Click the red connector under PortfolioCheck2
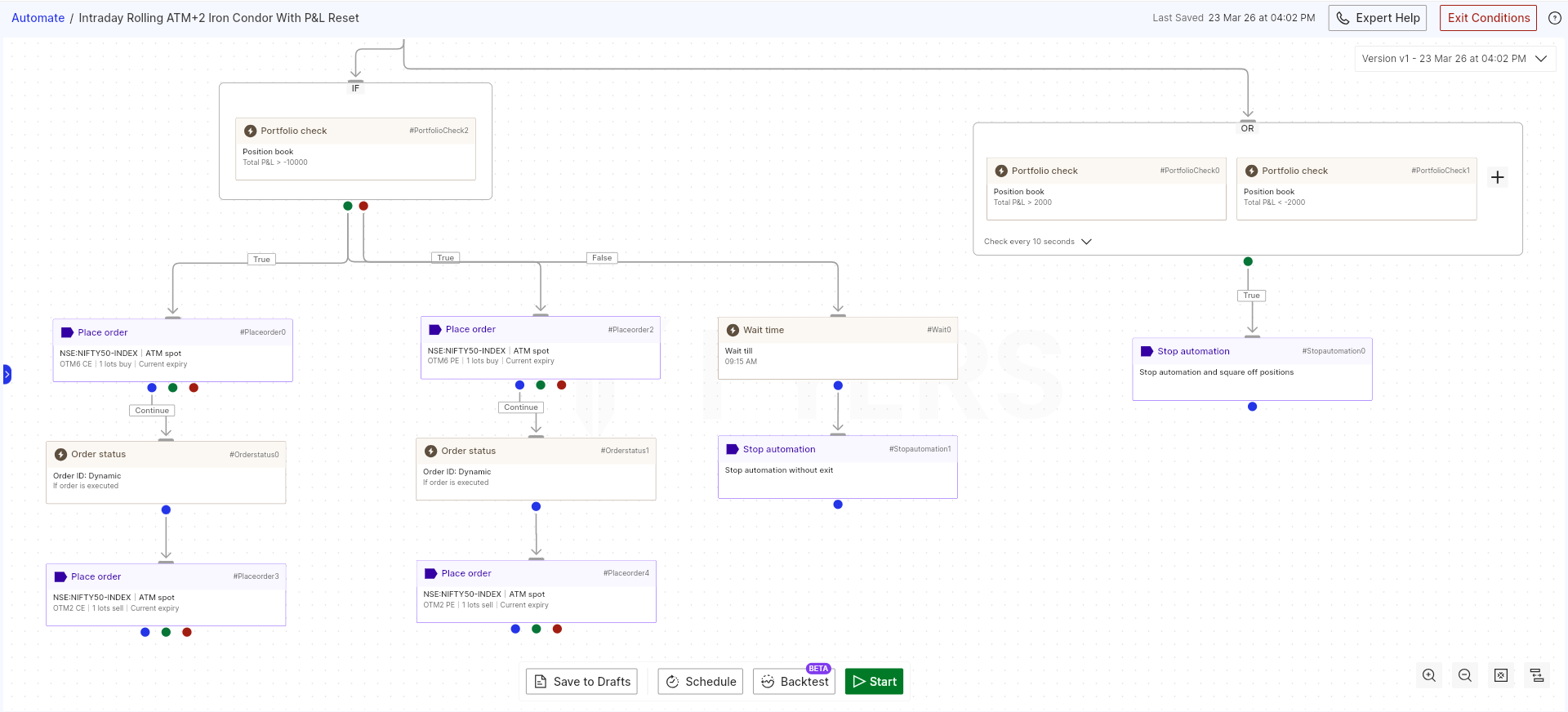Viewport: 1568px width, 712px height. pyautogui.click(x=363, y=206)
